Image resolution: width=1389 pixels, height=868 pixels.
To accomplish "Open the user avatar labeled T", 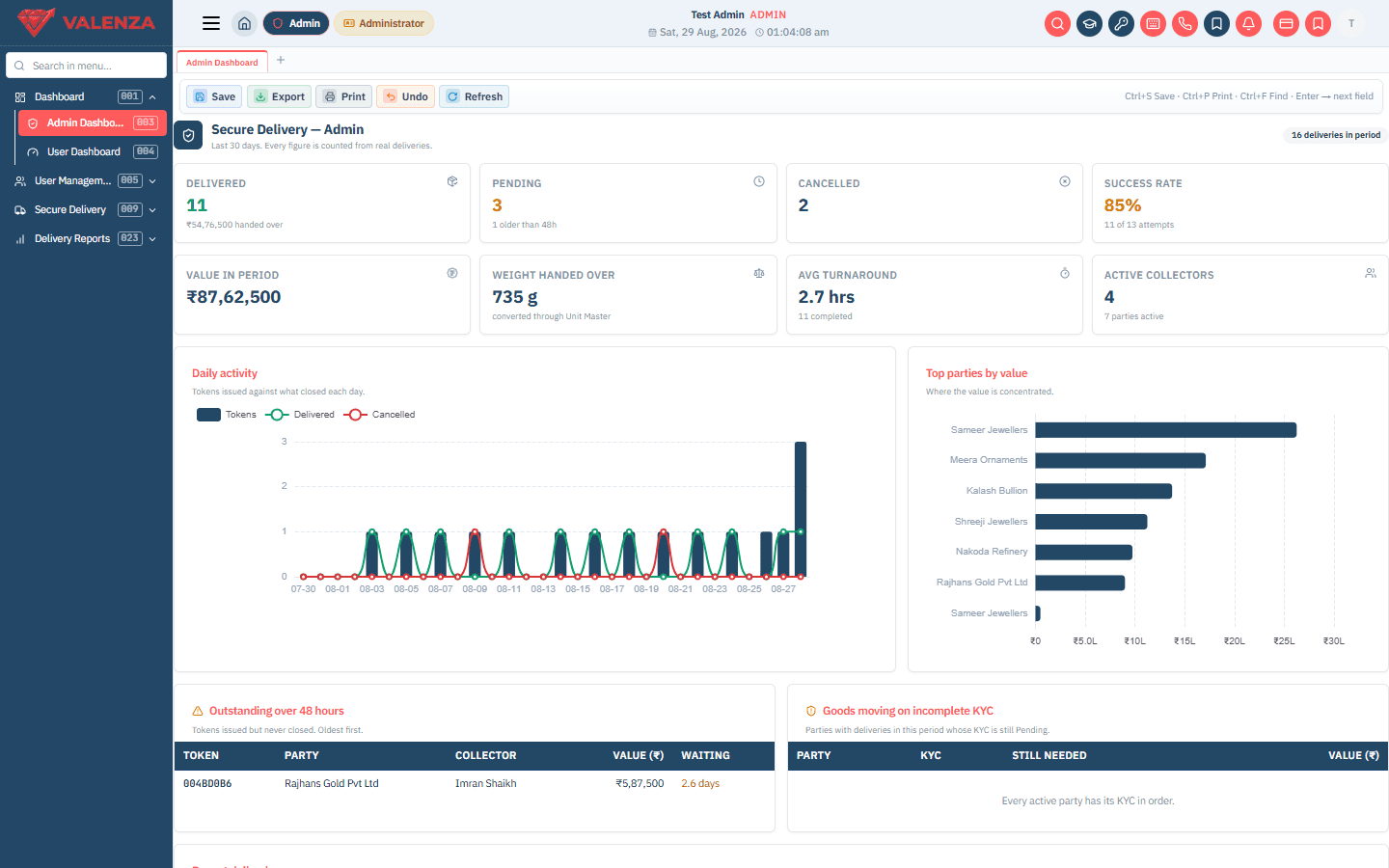I will click(1351, 23).
